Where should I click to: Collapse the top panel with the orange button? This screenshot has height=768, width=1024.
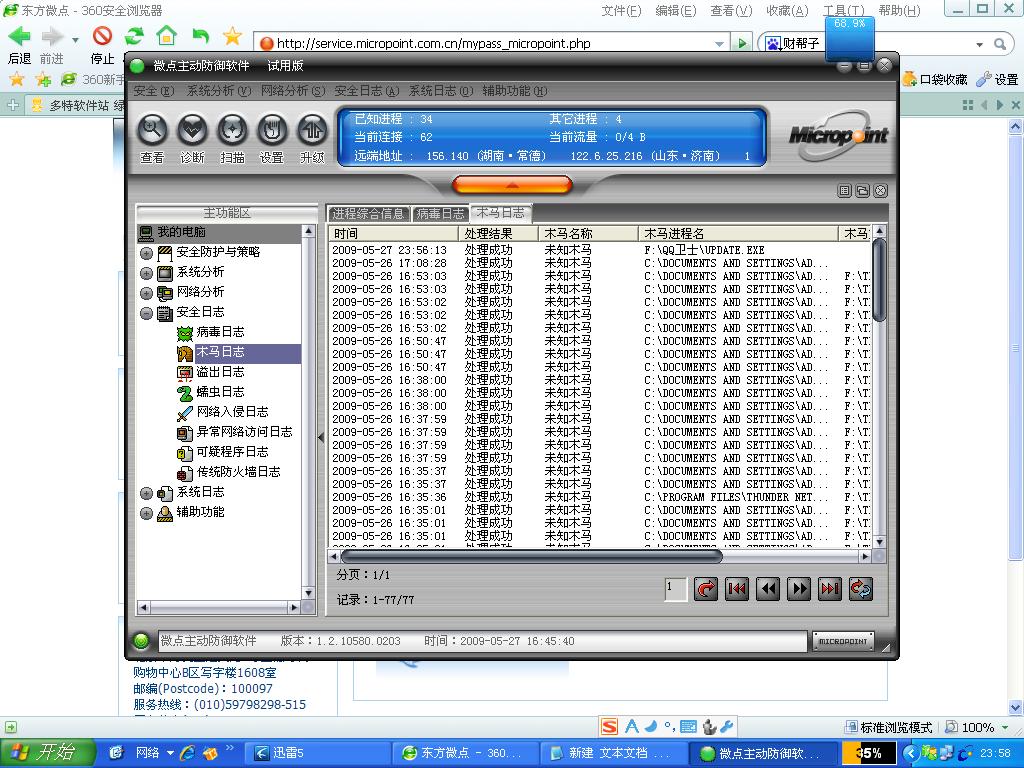(x=512, y=185)
